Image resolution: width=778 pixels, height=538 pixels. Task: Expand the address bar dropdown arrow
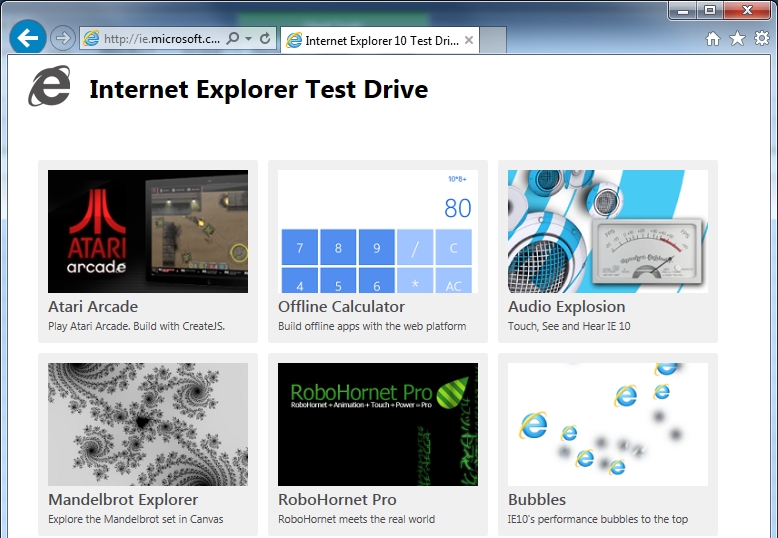tap(248, 39)
